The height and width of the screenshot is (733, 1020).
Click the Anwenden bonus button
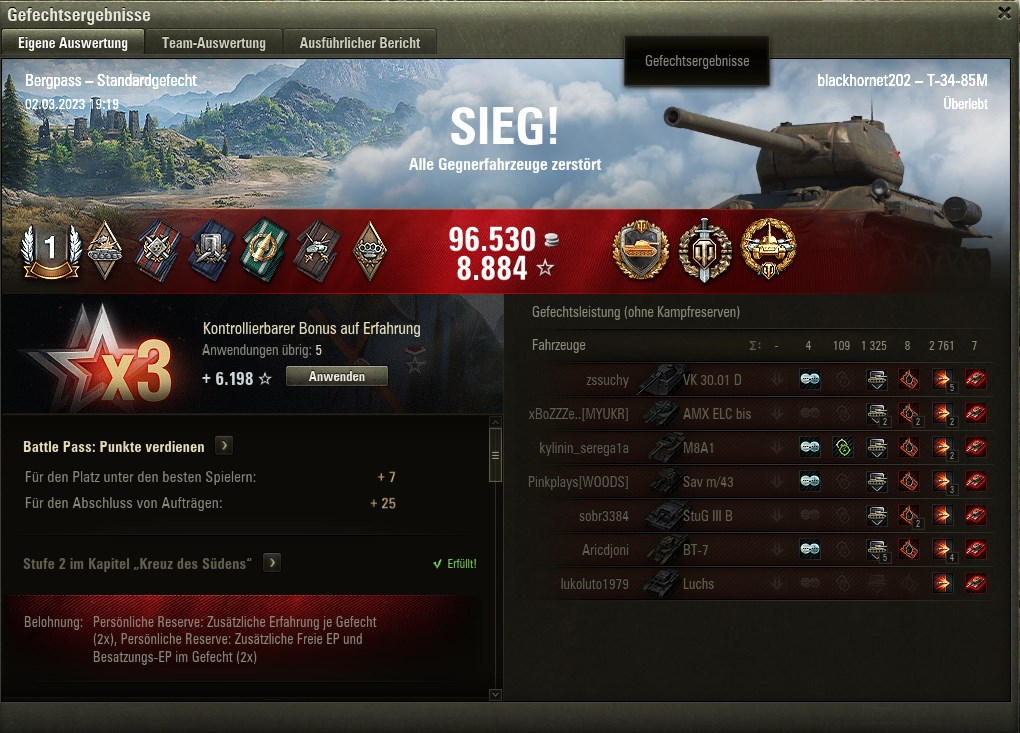tap(337, 377)
